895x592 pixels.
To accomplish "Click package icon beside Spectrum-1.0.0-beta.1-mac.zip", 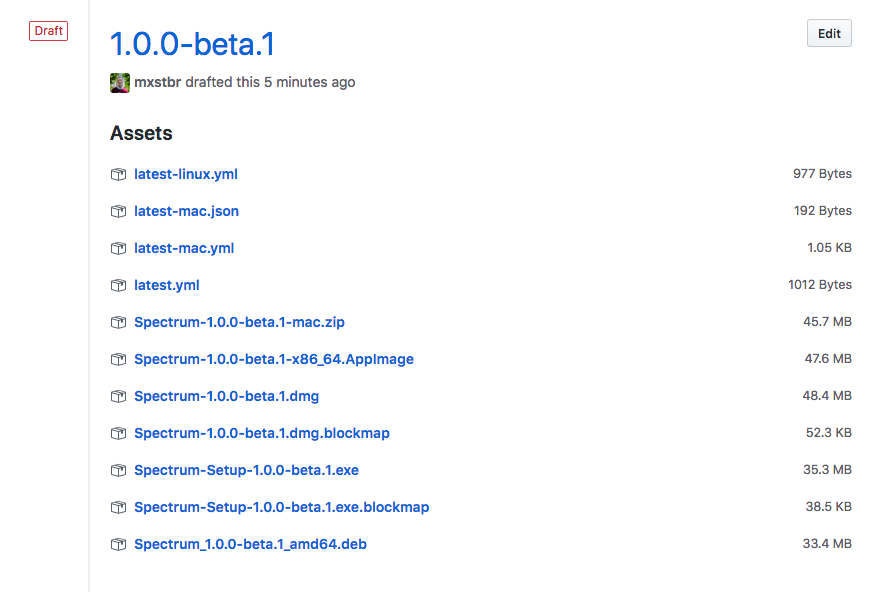I will 118,322.
